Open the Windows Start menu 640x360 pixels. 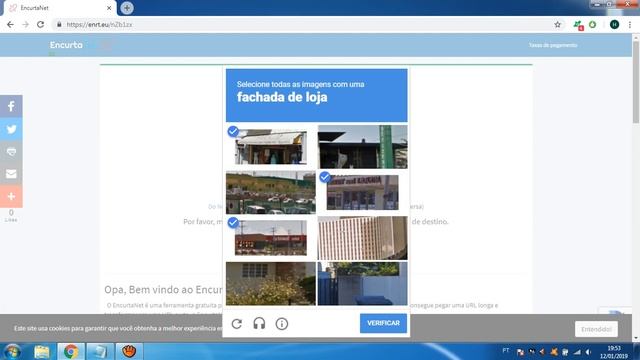[x=12, y=351]
